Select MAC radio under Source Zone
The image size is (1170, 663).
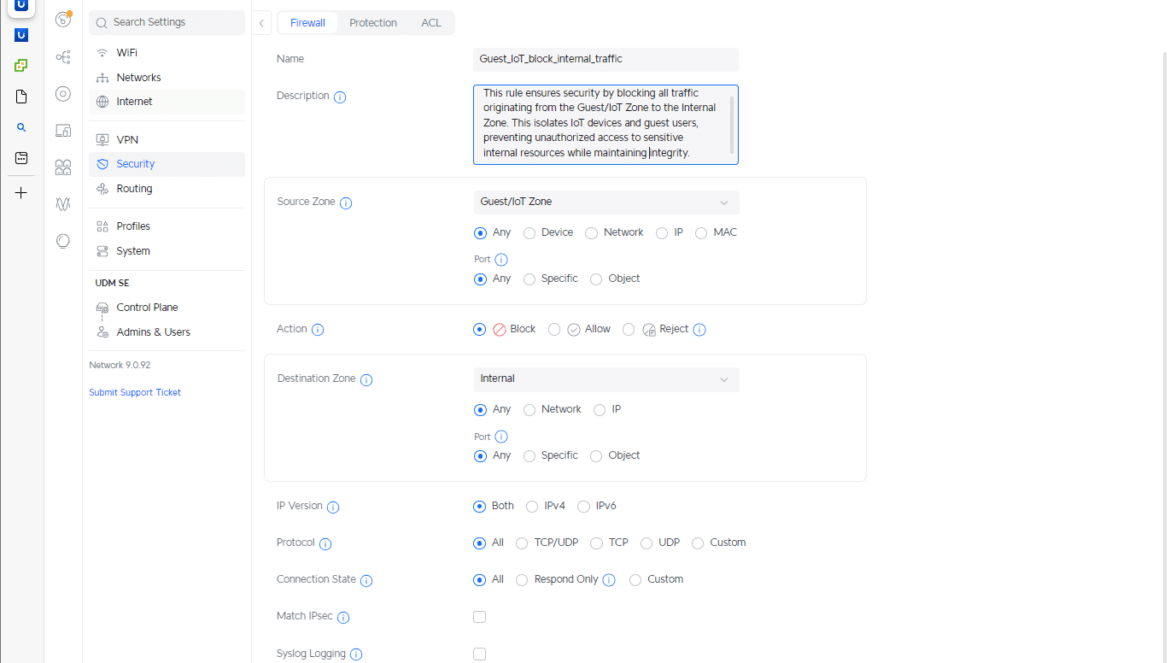[701, 233]
